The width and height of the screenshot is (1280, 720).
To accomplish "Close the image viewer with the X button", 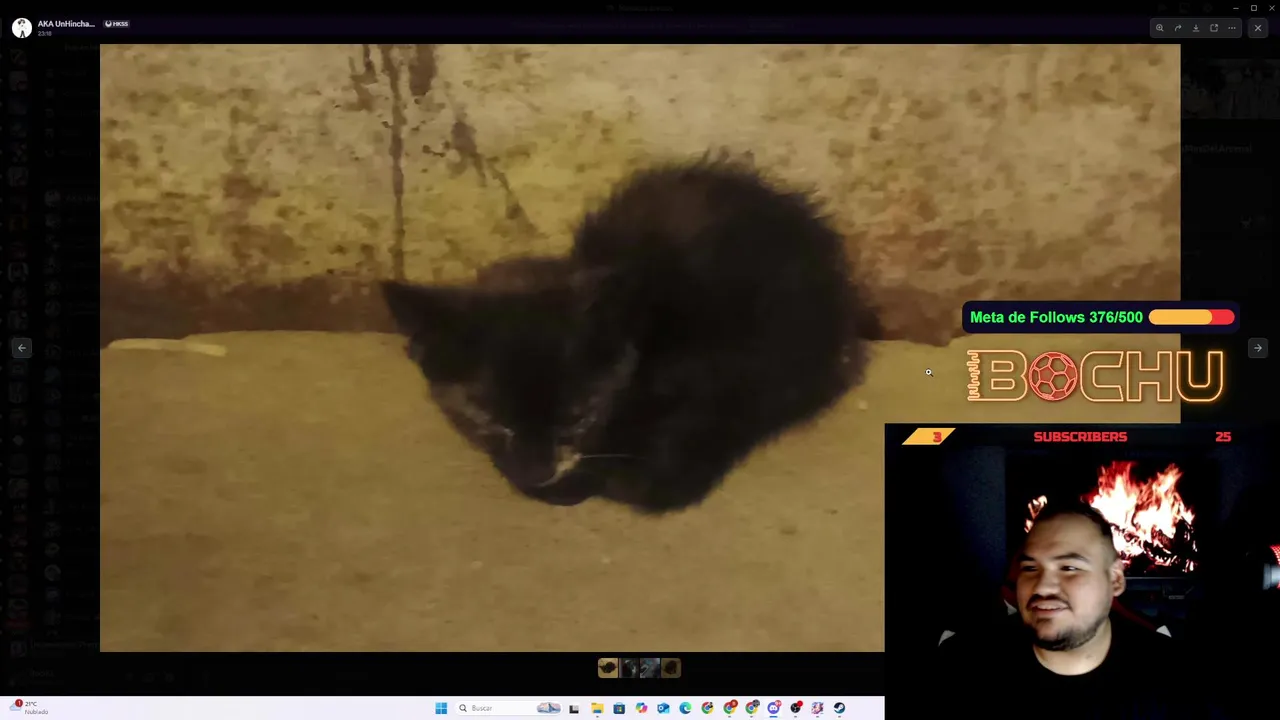I will pos(1257,28).
